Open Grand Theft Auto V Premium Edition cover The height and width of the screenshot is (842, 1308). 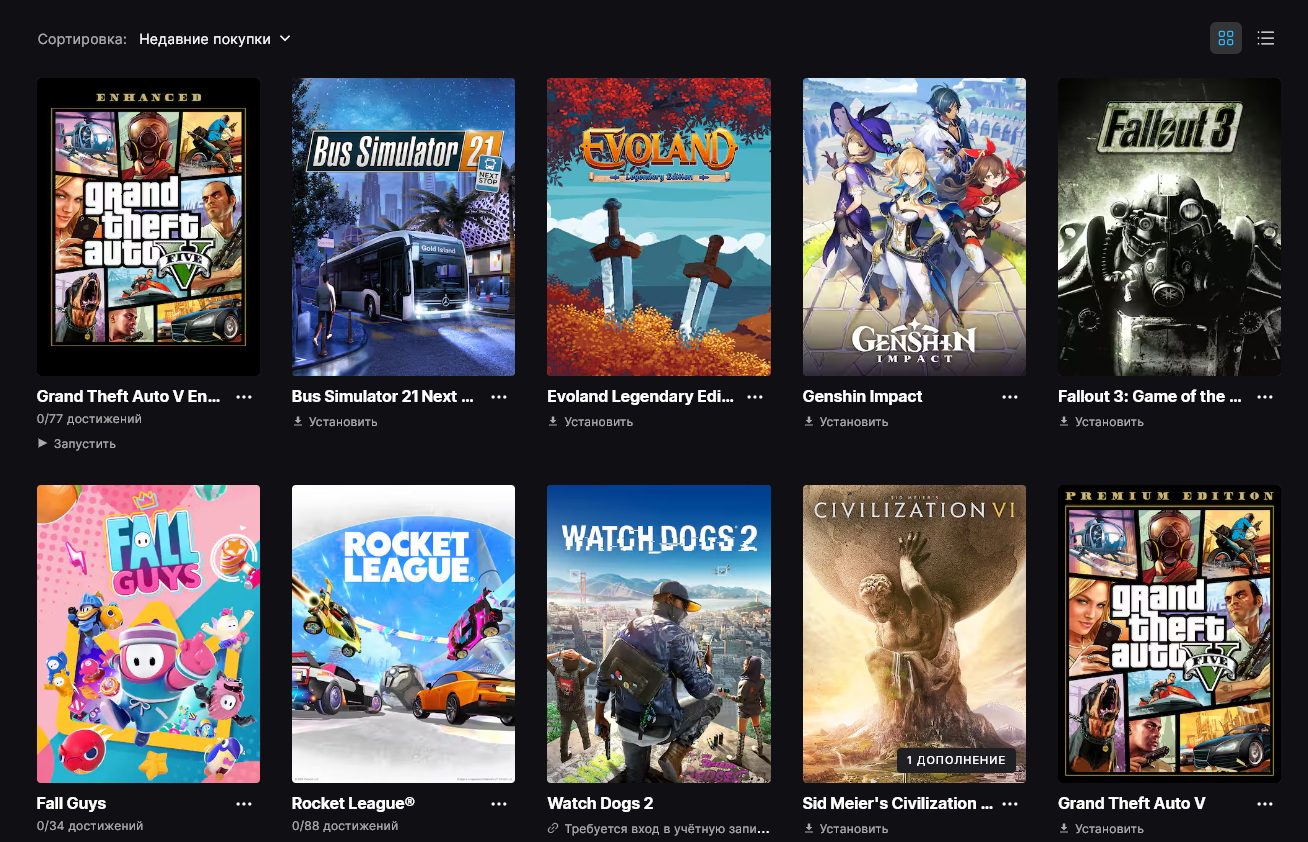click(1169, 634)
